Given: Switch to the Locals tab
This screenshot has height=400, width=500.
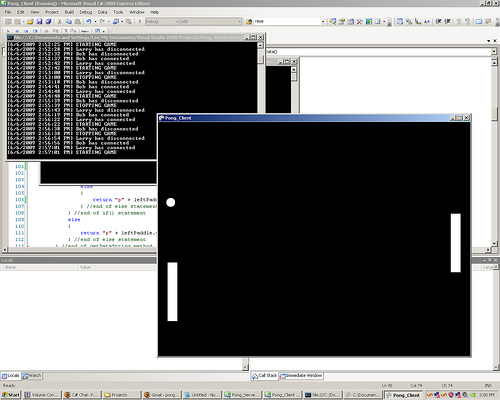Looking at the screenshot, I should pyautogui.click(x=11, y=376).
